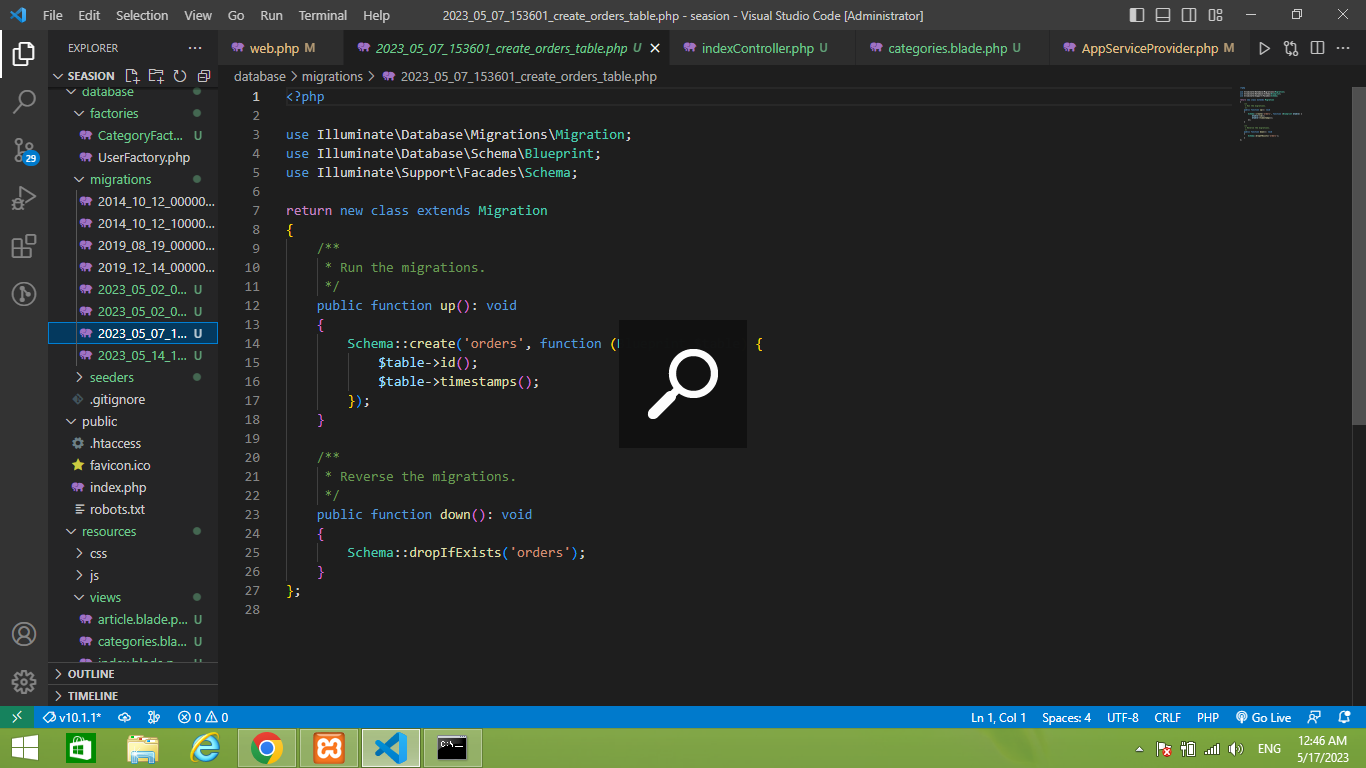The image size is (1366, 768).
Task: Open the Search view in activity bar
Action: point(24,102)
